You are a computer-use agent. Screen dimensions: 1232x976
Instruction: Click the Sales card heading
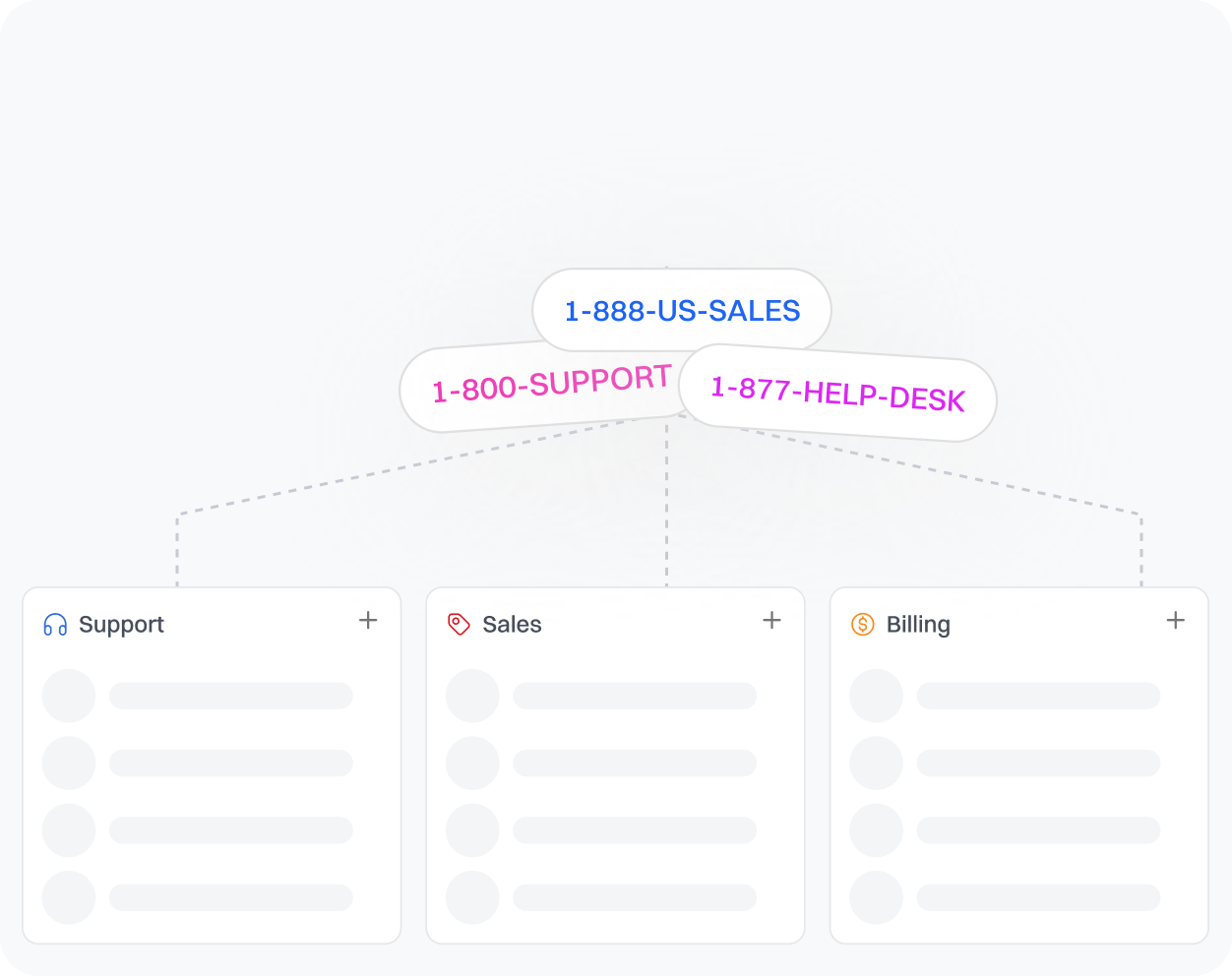coord(512,625)
